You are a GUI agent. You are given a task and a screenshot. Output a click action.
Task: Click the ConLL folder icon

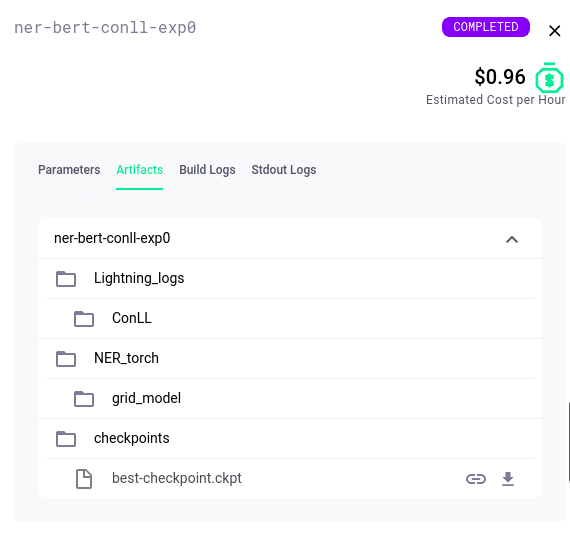(x=84, y=319)
